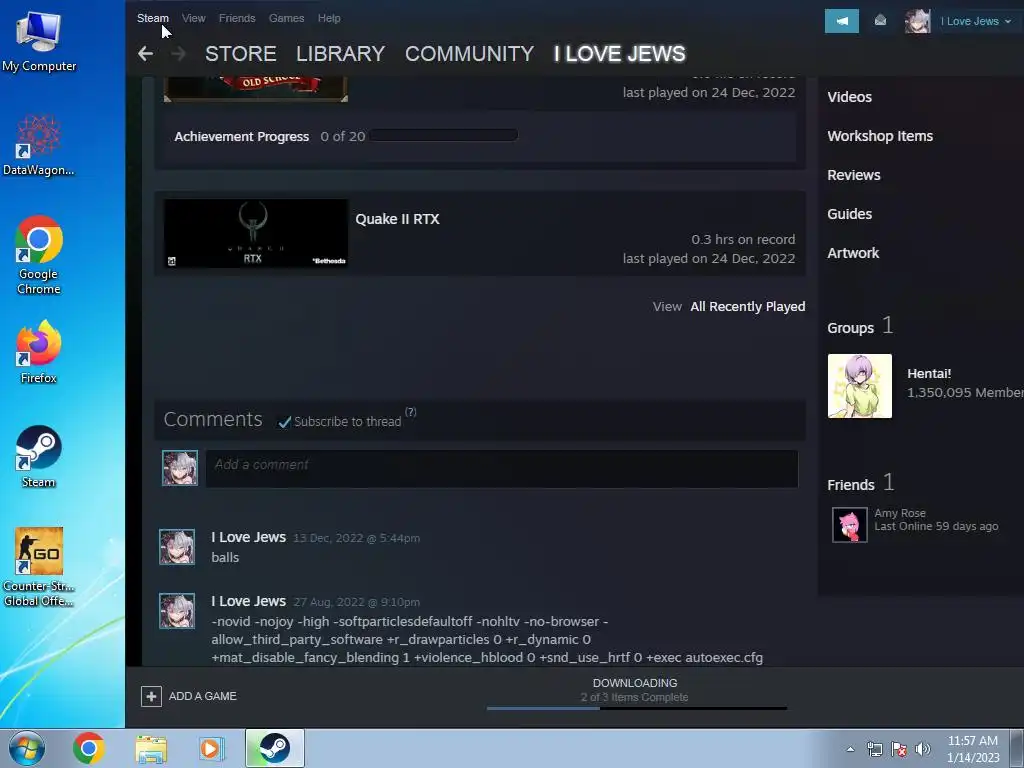Open the Groups list link
The width and height of the screenshot is (1024, 768).
coord(850,328)
